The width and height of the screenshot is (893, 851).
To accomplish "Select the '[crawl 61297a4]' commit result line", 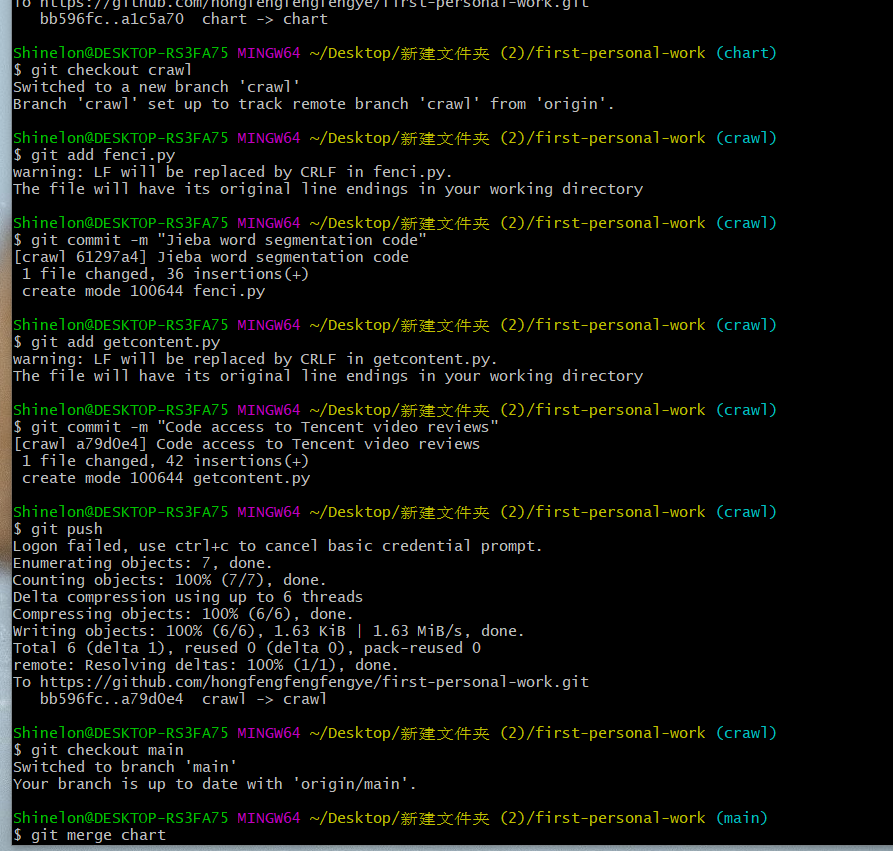I will (x=211, y=257).
